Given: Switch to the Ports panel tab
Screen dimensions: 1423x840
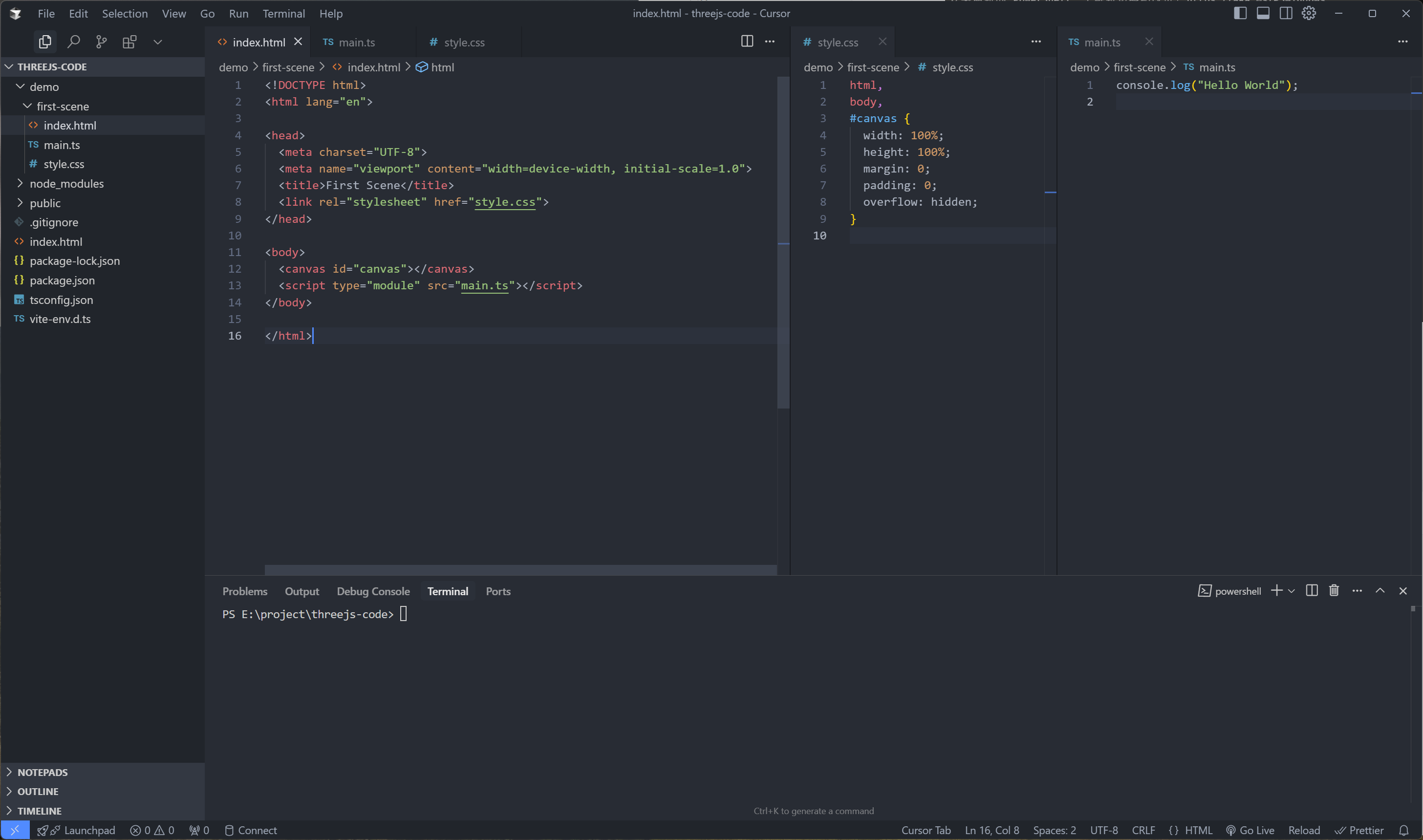Looking at the screenshot, I should [498, 591].
